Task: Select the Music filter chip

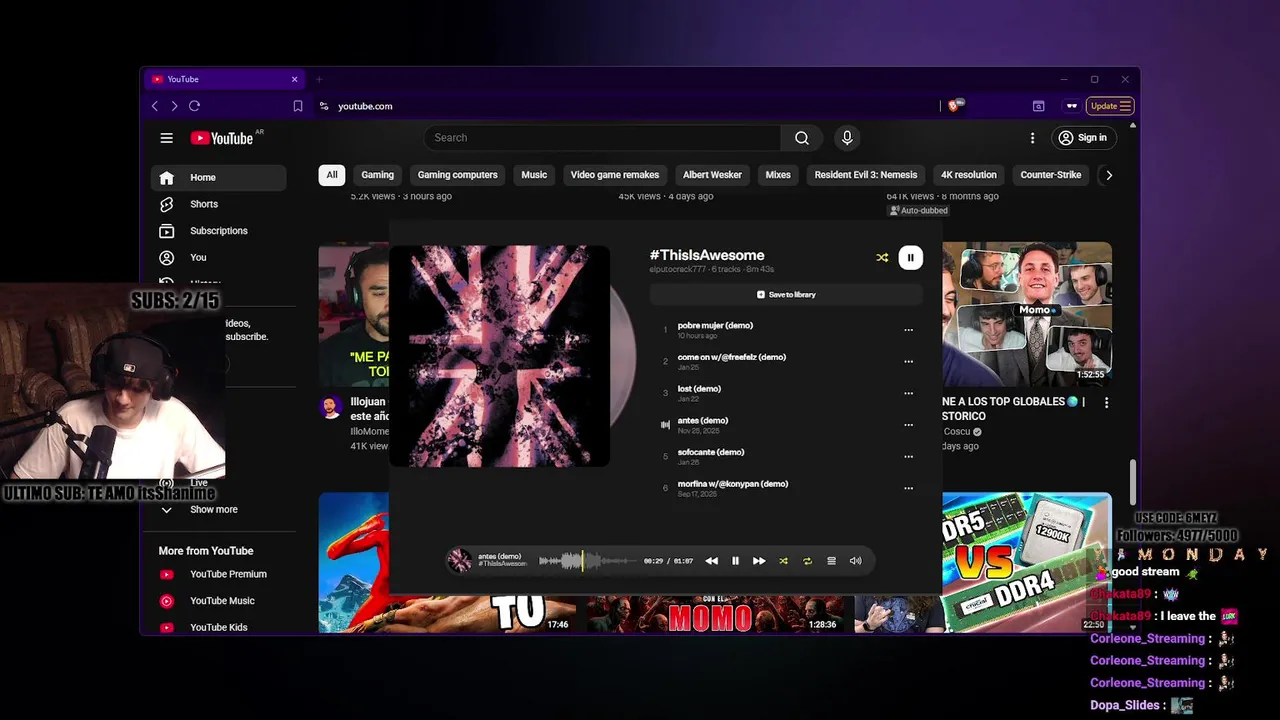Action: (534, 175)
